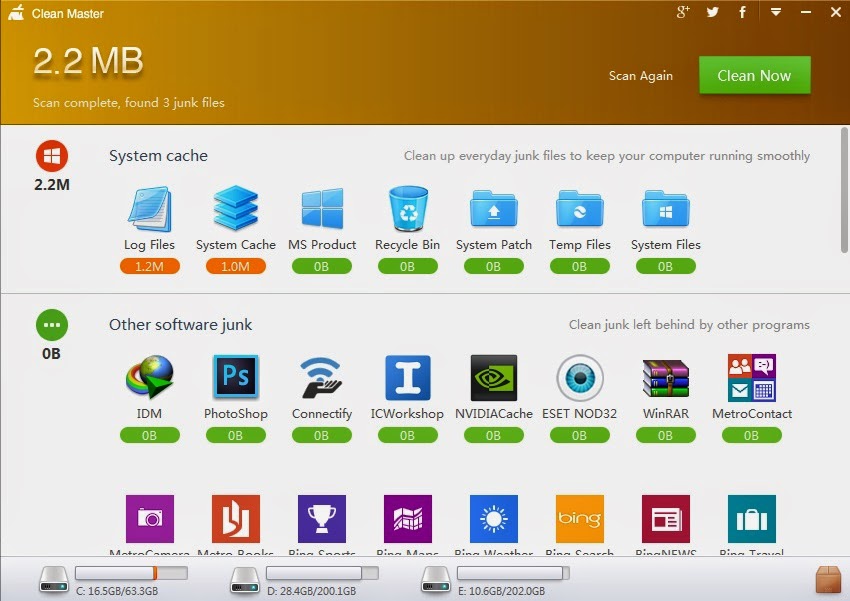Click the 1.2M badge under Log Files
Screen dimensions: 850x601
pyautogui.click(x=150, y=266)
